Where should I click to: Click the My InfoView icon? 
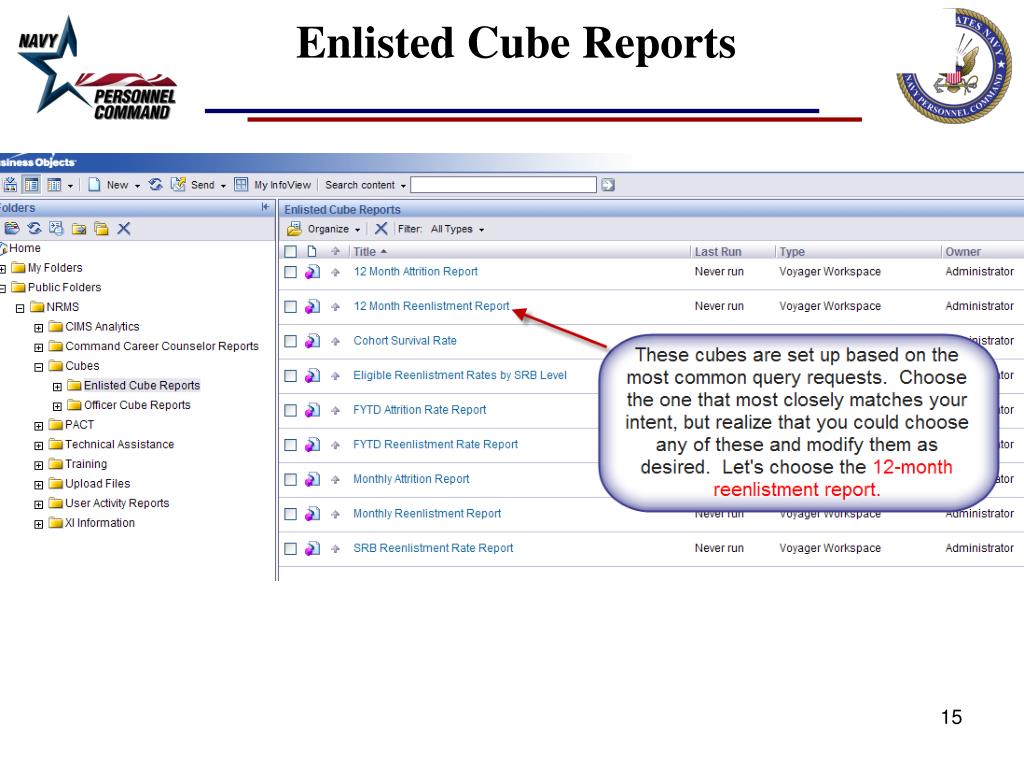click(241, 185)
